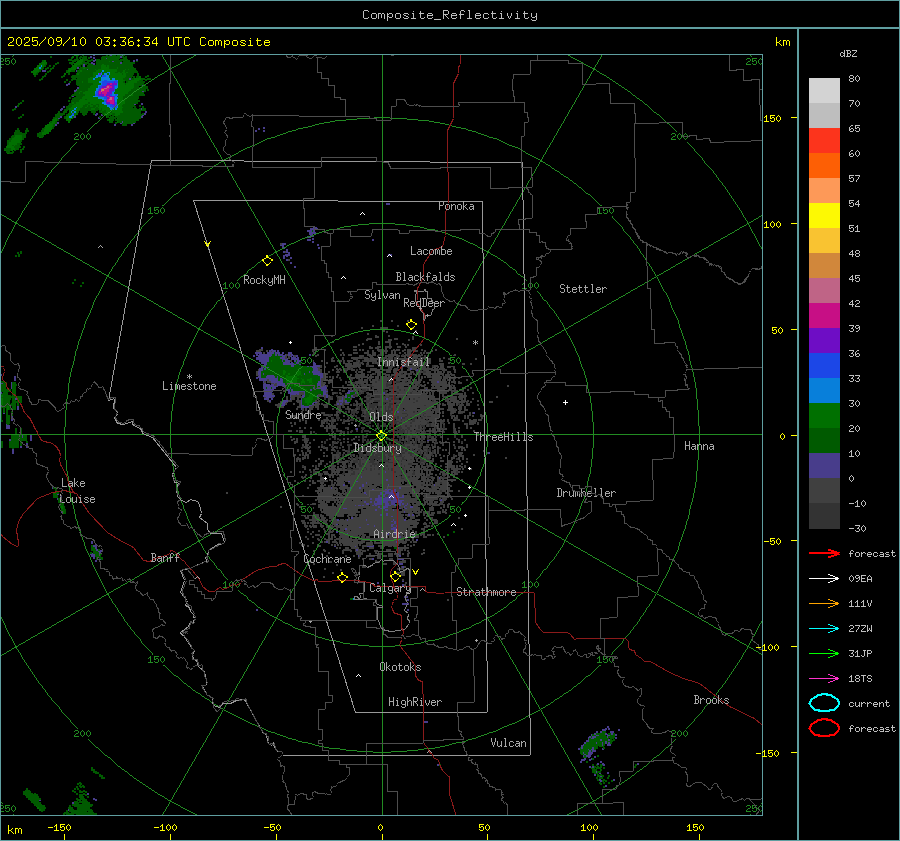Click the Lake Louise label
The width and height of the screenshot is (900, 841).
78,491
